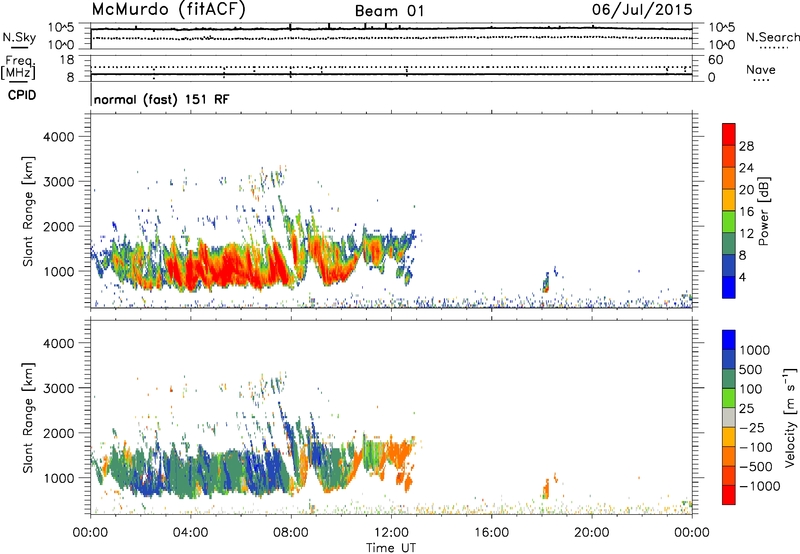Click the 'N.Sky' legend label

pos(19,37)
